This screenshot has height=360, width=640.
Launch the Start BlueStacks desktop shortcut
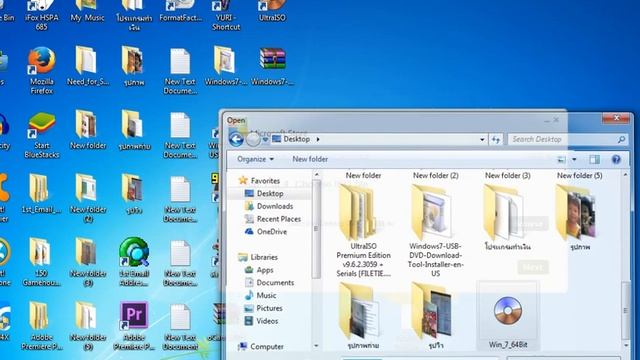coord(42,135)
